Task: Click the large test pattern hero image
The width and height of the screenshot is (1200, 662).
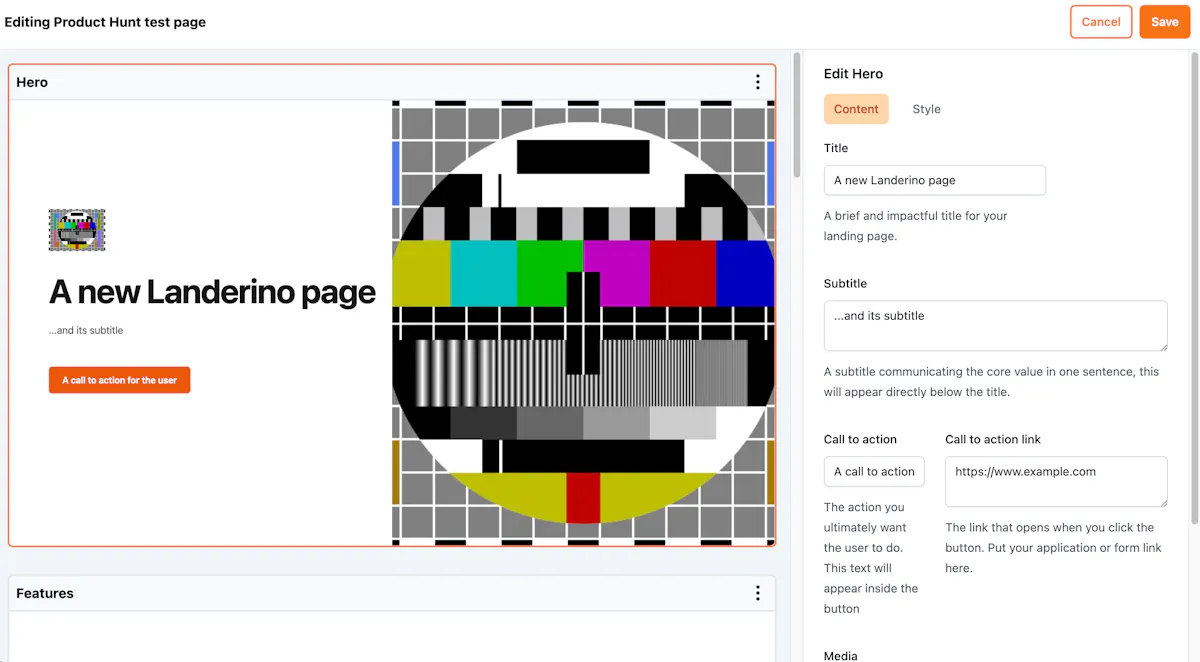Action: coord(583,322)
